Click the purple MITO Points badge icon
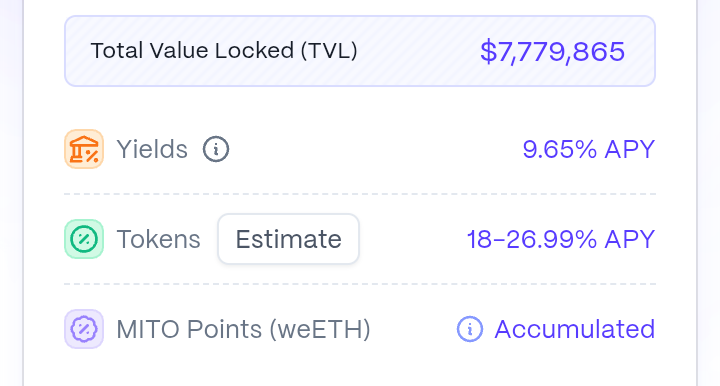The image size is (720, 386). coord(84,329)
